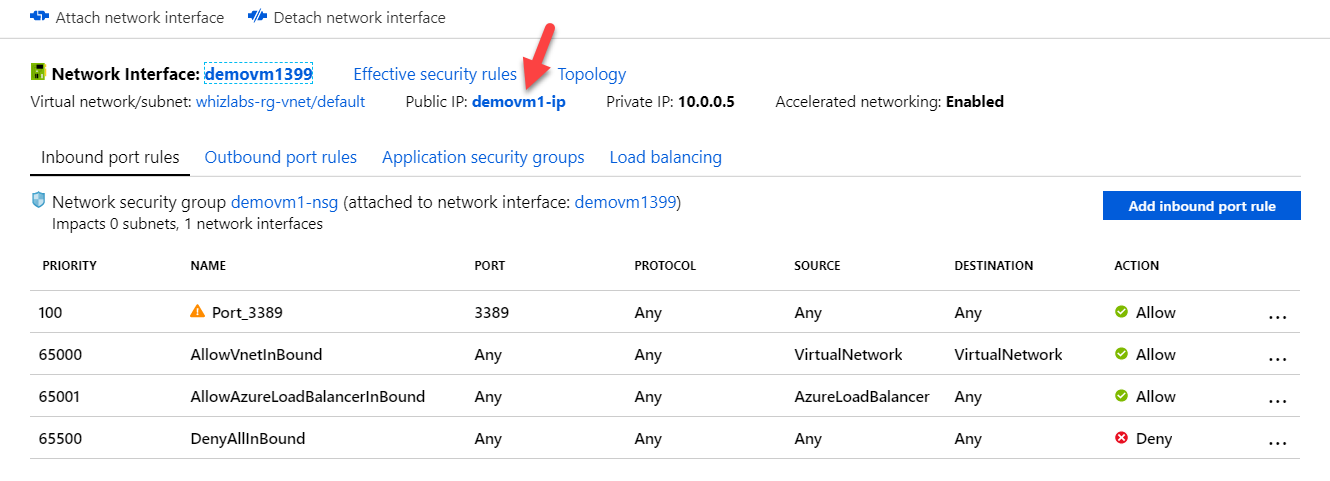Open the demovm1-nsg security group link
The width and height of the screenshot is (1330, 481).
[285, 202]
